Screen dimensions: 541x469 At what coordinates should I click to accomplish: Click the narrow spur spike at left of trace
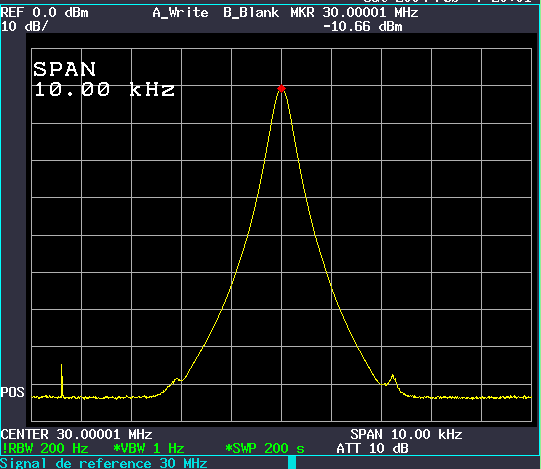click(x=62, y=381)
